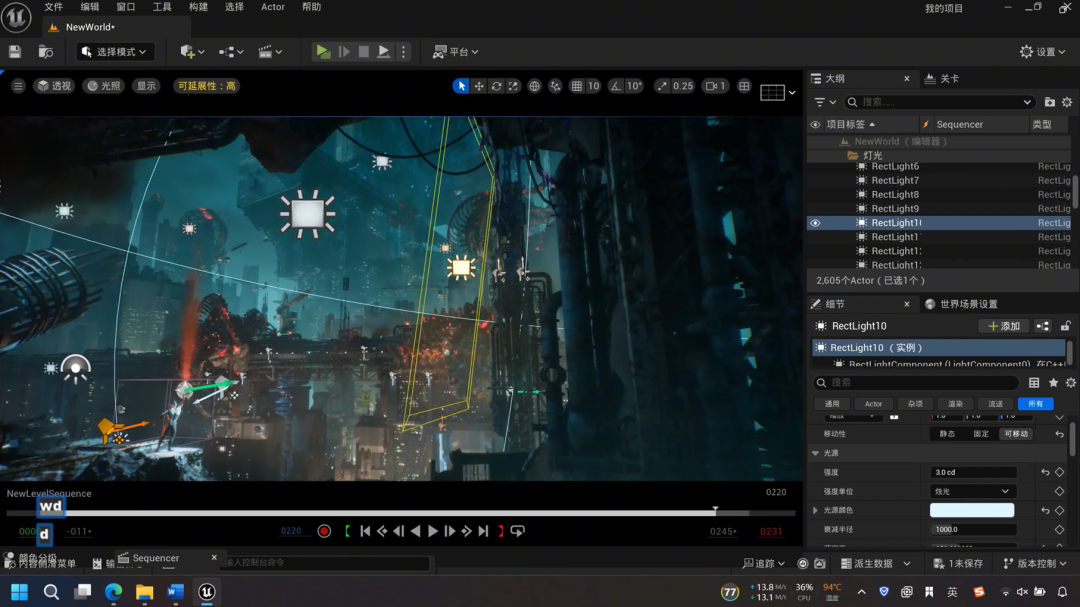Select RectLight7 in the outliner list

click(895, 181)
